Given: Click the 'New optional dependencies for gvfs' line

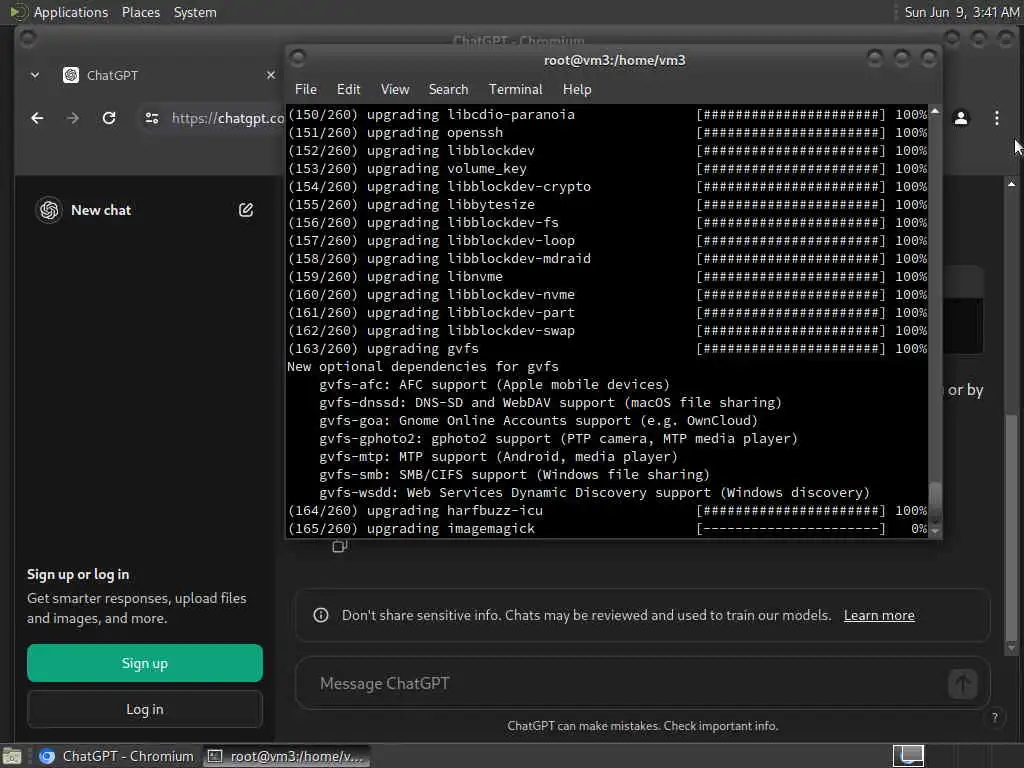Looking at the screenshot, I should (x=423, y=367).
